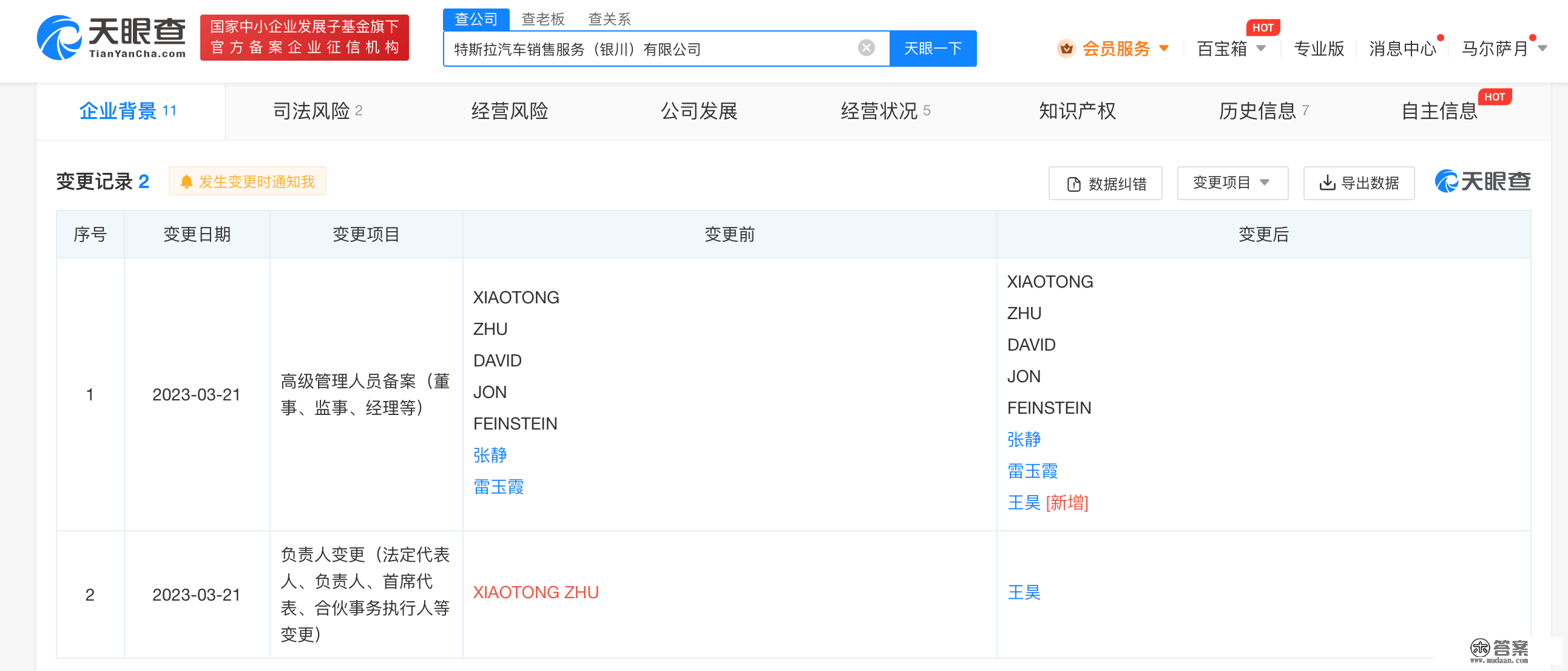The image size is (1568, 671).
Task: Select the 经营风险 tab
Action: (510, 110)
